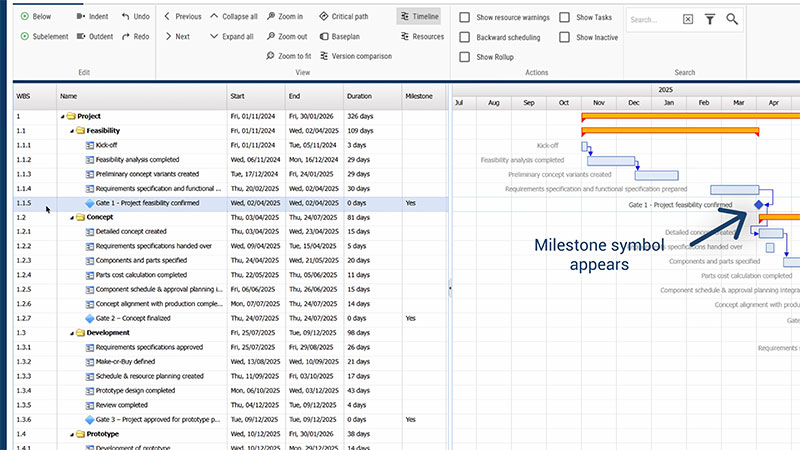The width and height of the screenshot is (800, 450).
Task: Click the Feasibility analysis completed Gantt bar
Action: coord(611,161)
